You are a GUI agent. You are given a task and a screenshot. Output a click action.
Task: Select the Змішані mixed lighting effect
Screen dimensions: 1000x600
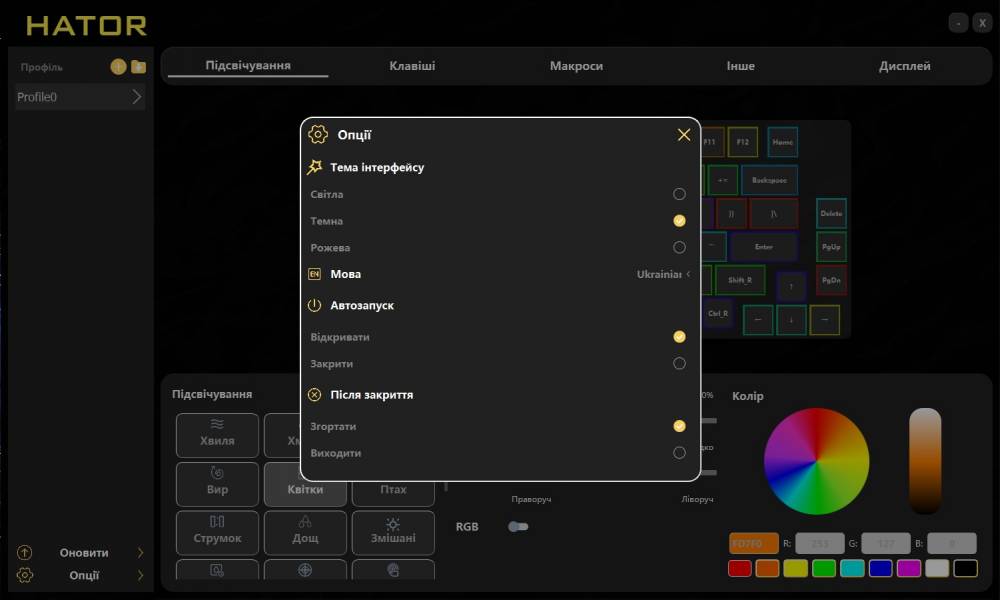(x=393, y=532)
